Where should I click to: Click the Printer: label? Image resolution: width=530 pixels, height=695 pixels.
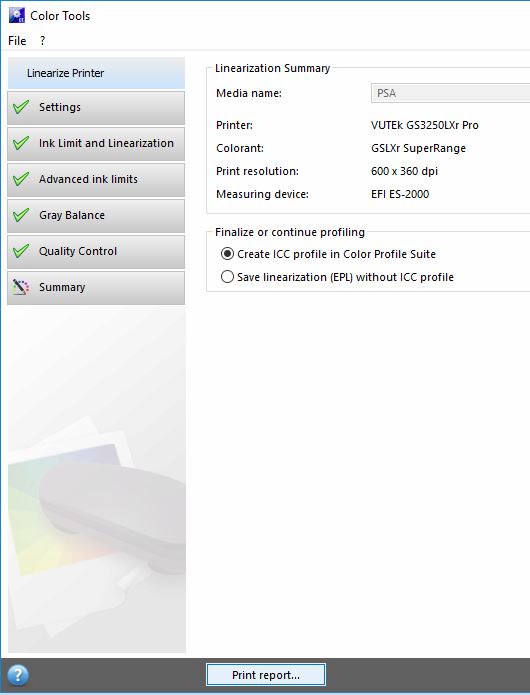[x=234, y=125]
